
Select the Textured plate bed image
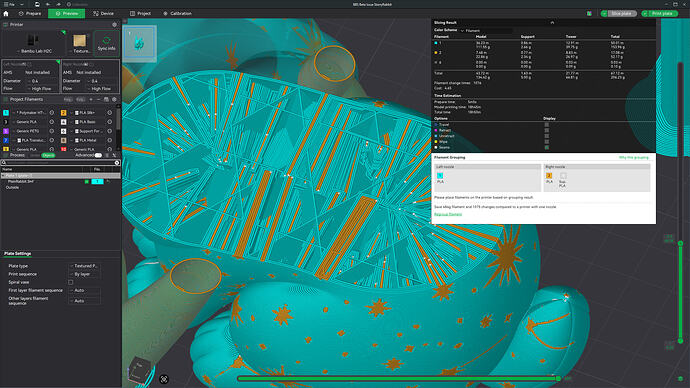(80, 41)
